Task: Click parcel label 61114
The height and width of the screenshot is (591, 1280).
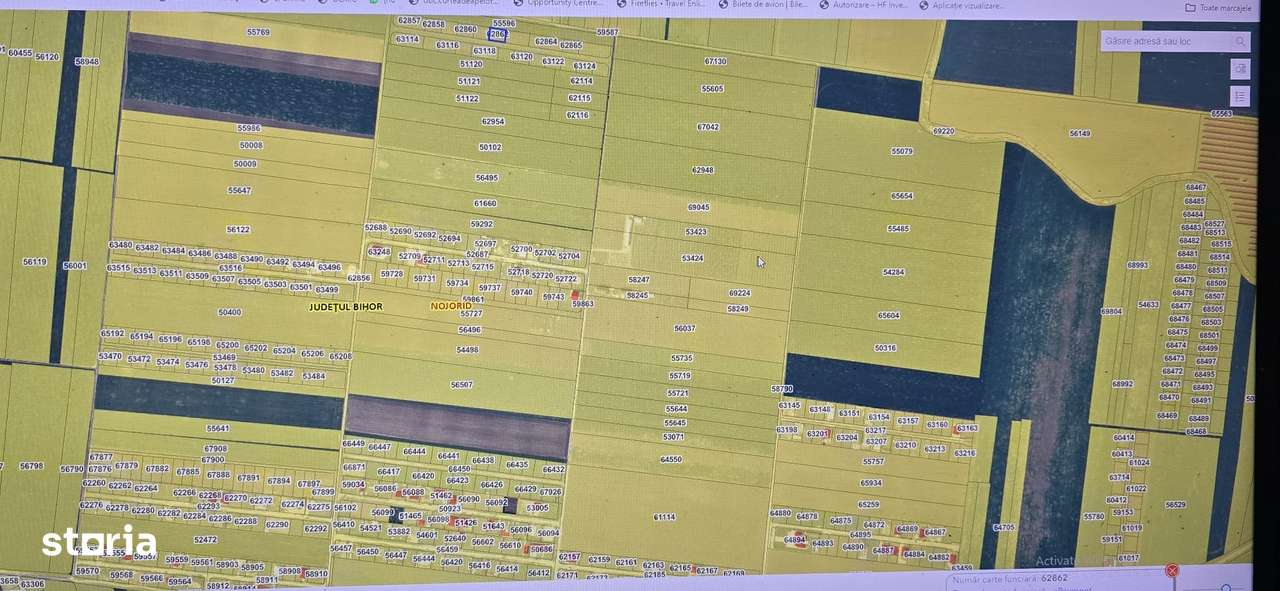Action: (x=664, y=517)
